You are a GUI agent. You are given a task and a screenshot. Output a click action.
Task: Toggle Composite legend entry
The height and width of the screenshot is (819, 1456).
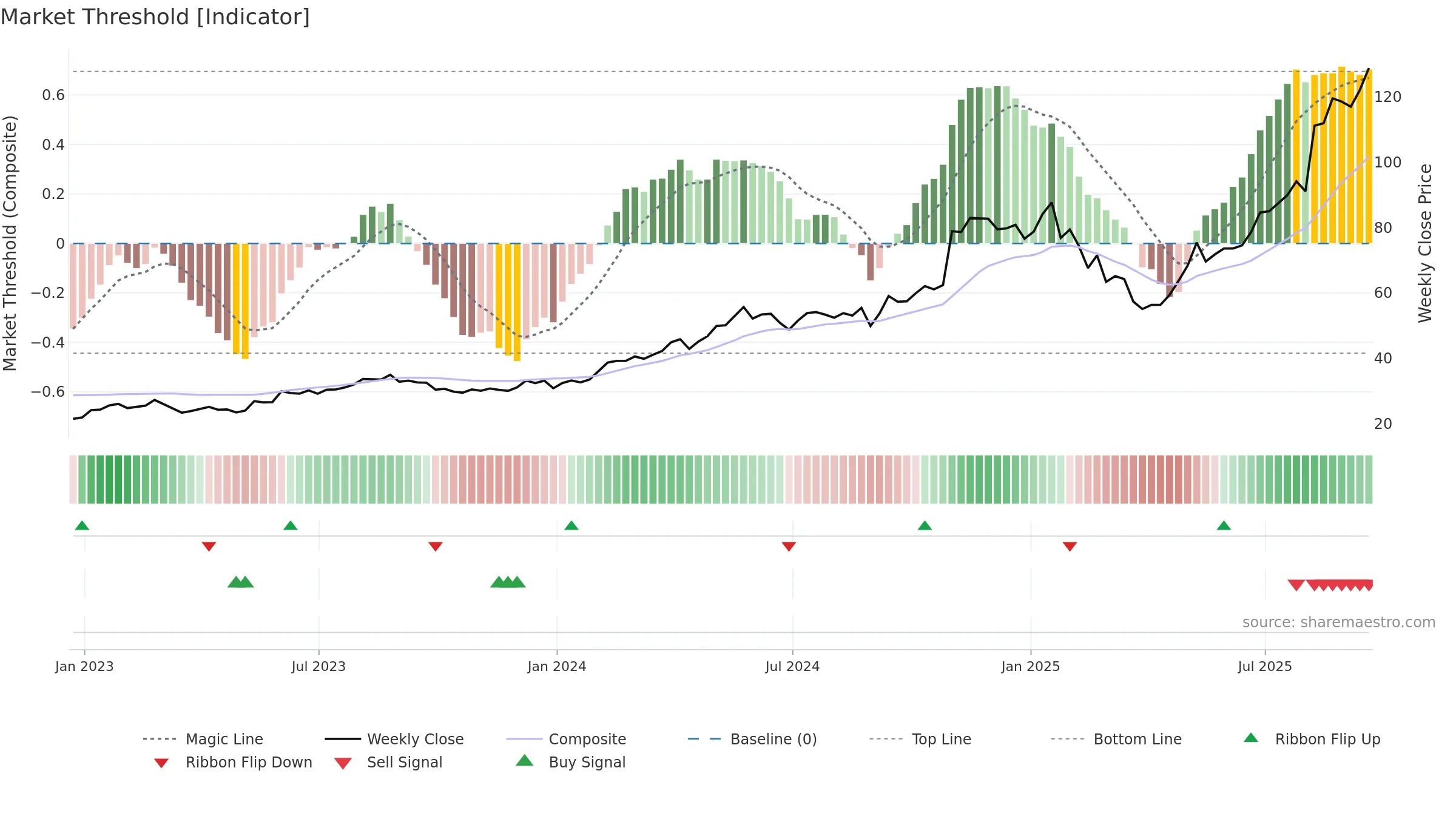tap(566, 739)
